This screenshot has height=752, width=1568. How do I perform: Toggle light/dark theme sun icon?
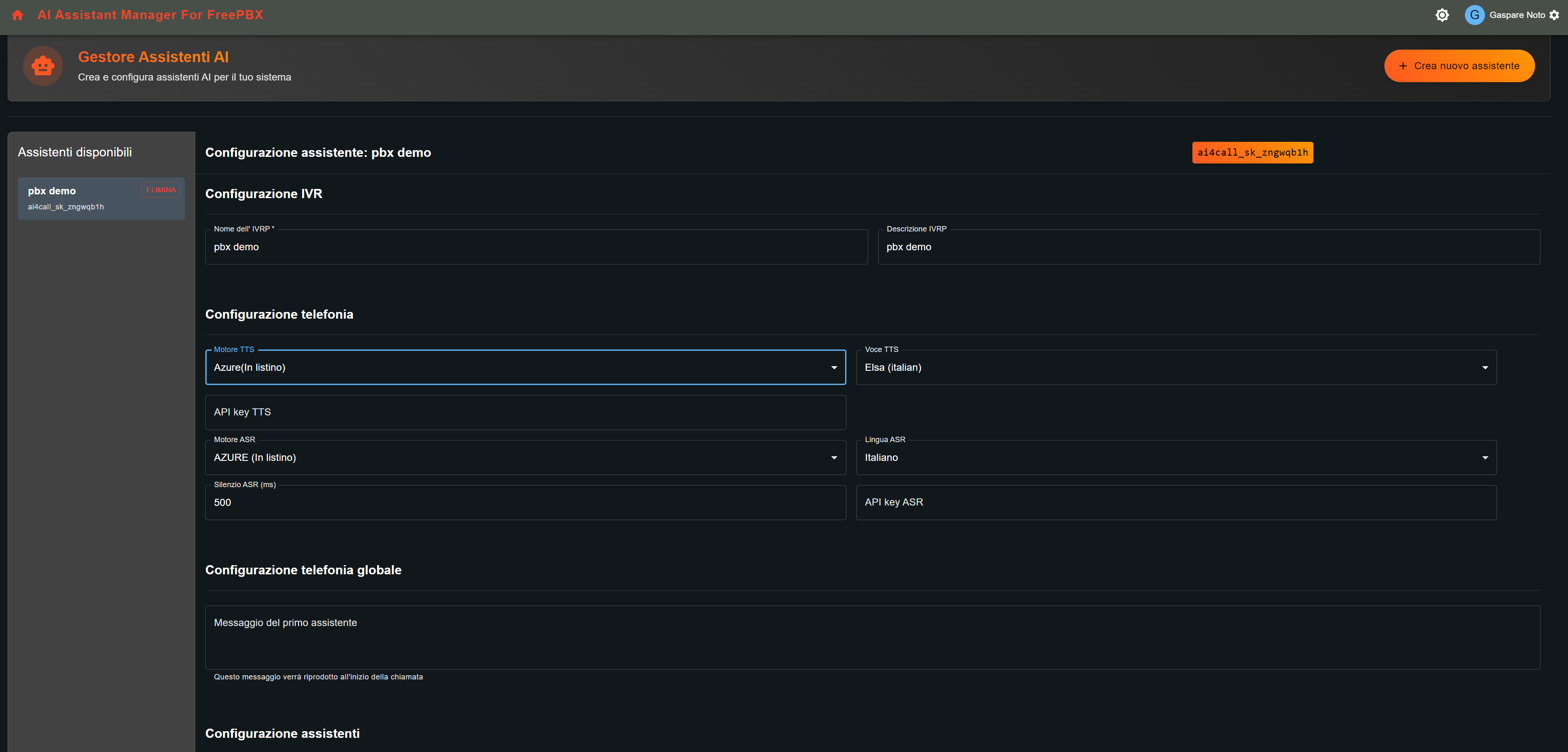1442,15
